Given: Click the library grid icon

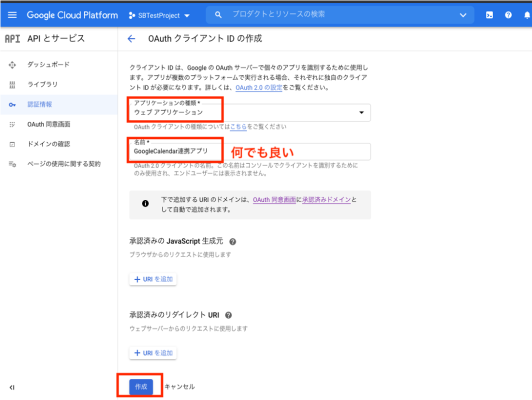Looking at the screenshot, I should click(12, 84).
